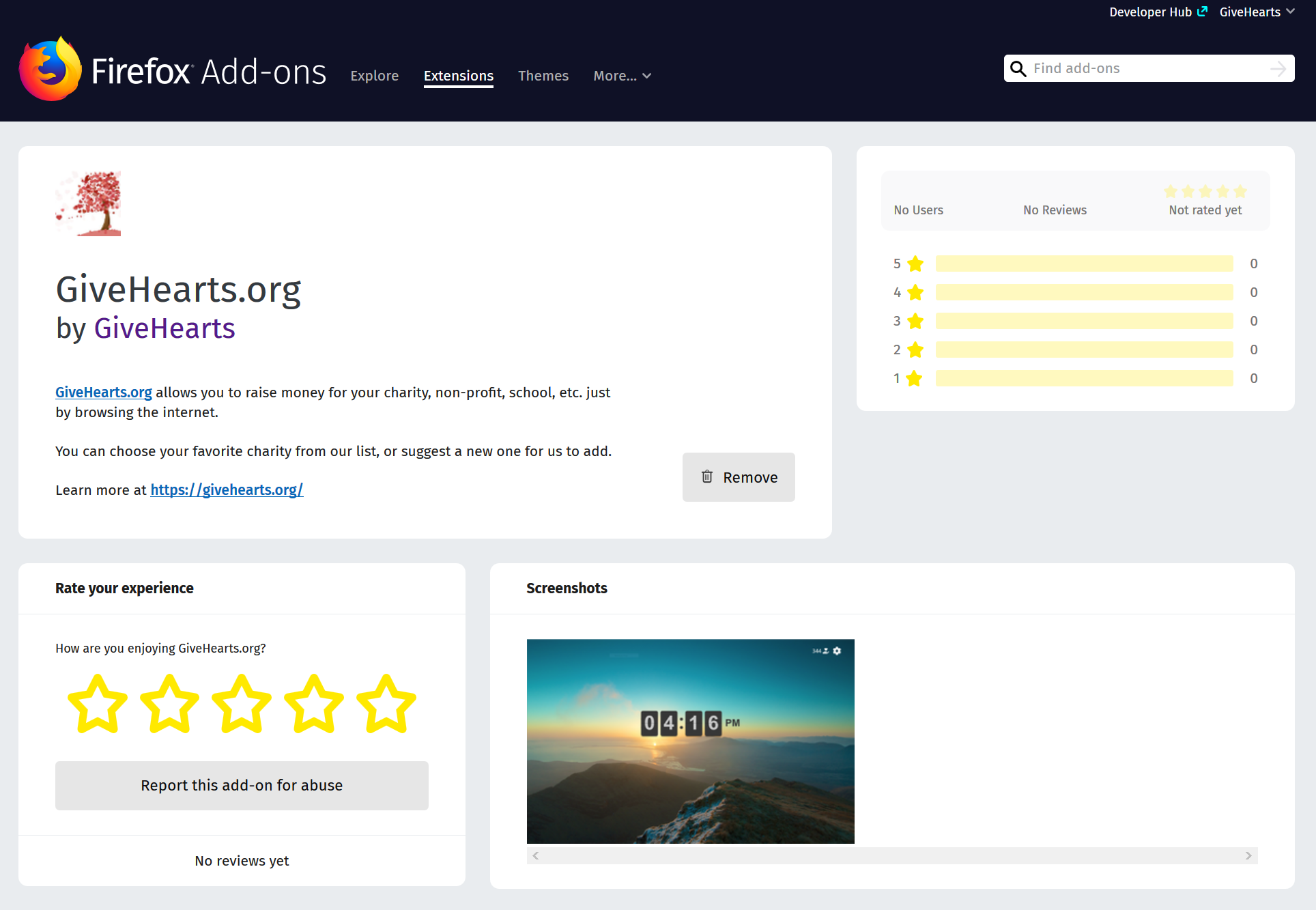
Task: Rate the add-on four stars
Action: [x=314, y=704]
